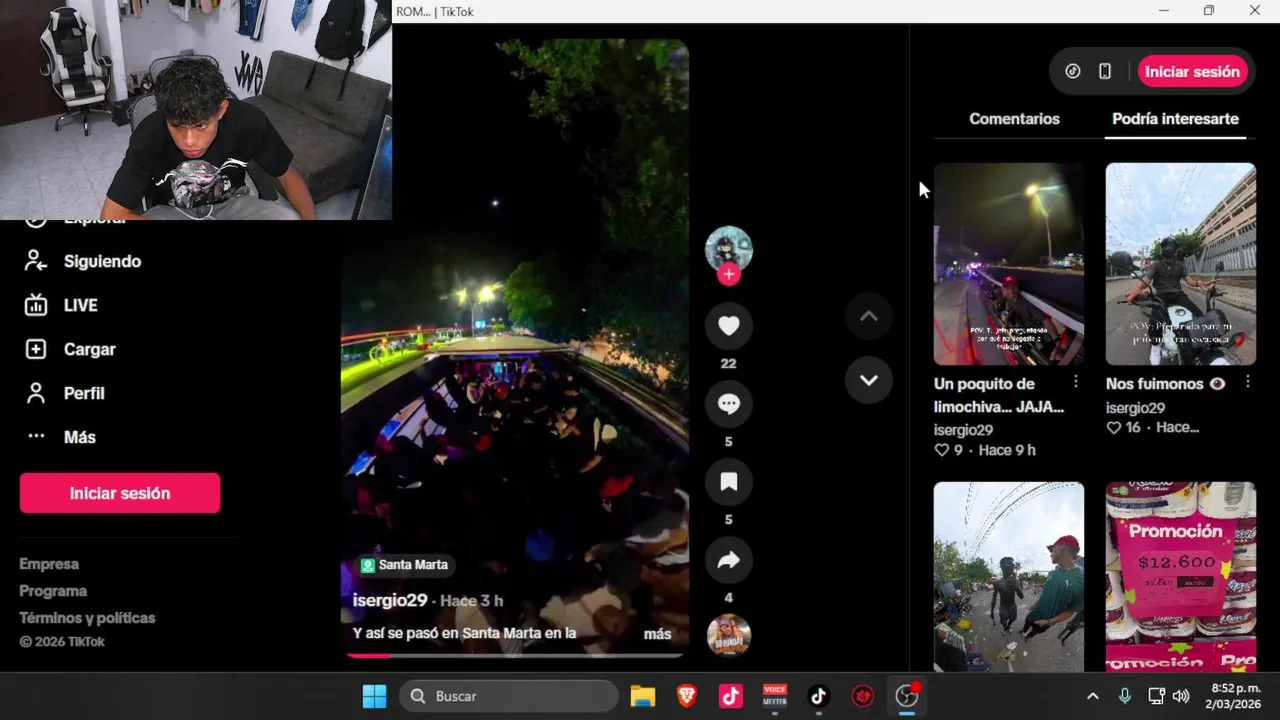Switch to the Comentarios tab
The image size is (1280, 720).
point(1014,118)
